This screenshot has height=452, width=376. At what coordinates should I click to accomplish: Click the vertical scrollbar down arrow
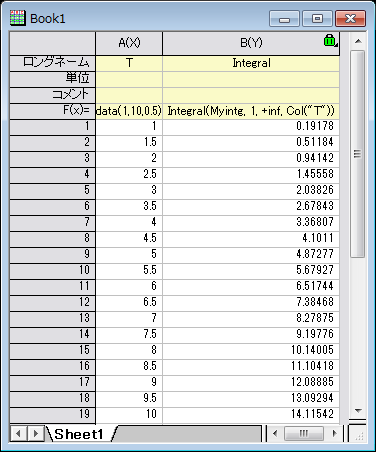pyautogui.click(x=358, y=411)
